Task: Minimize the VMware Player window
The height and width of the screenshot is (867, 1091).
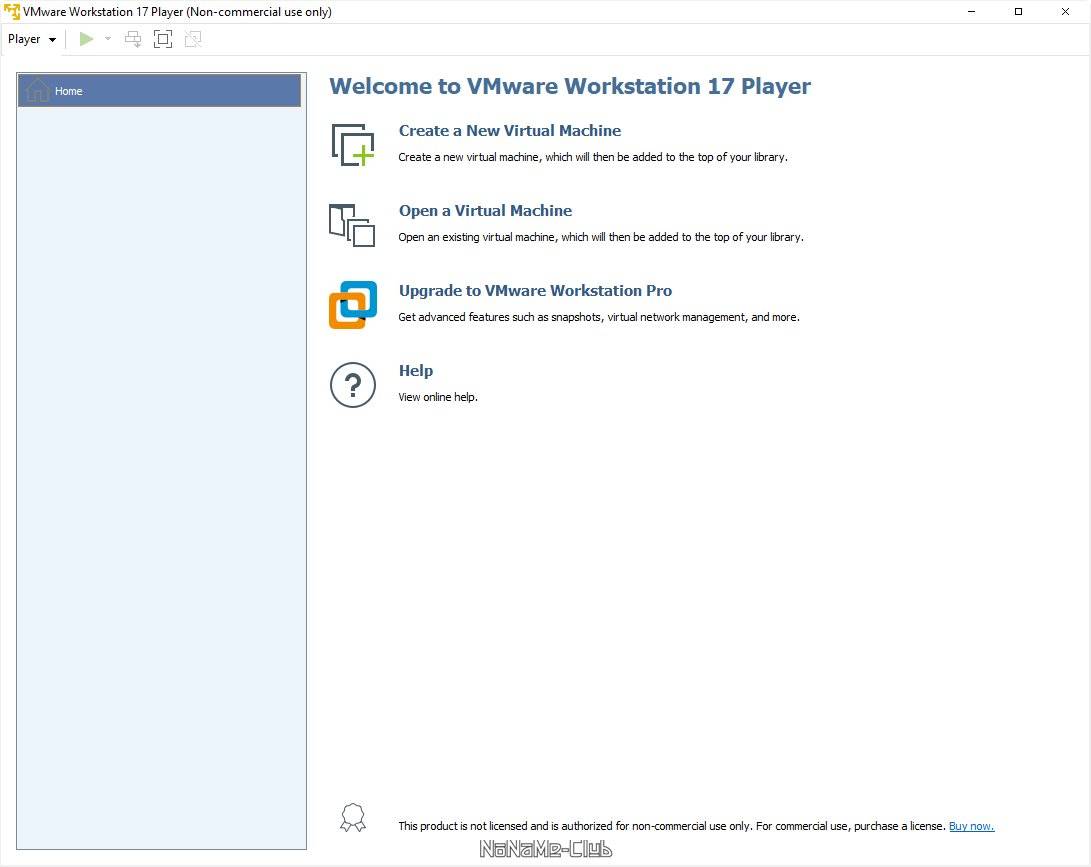Action: point(971,12)
